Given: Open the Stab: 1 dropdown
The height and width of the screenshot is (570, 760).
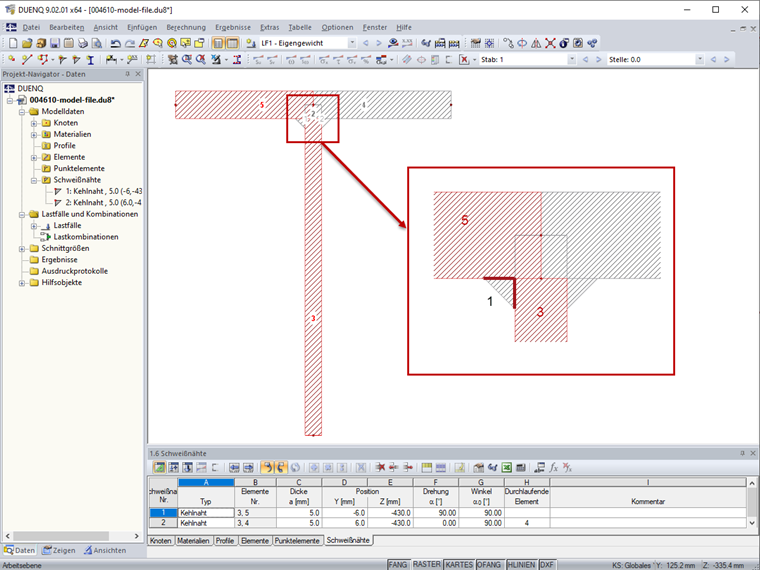Looking at the screenshot, I should coord(572,60).
